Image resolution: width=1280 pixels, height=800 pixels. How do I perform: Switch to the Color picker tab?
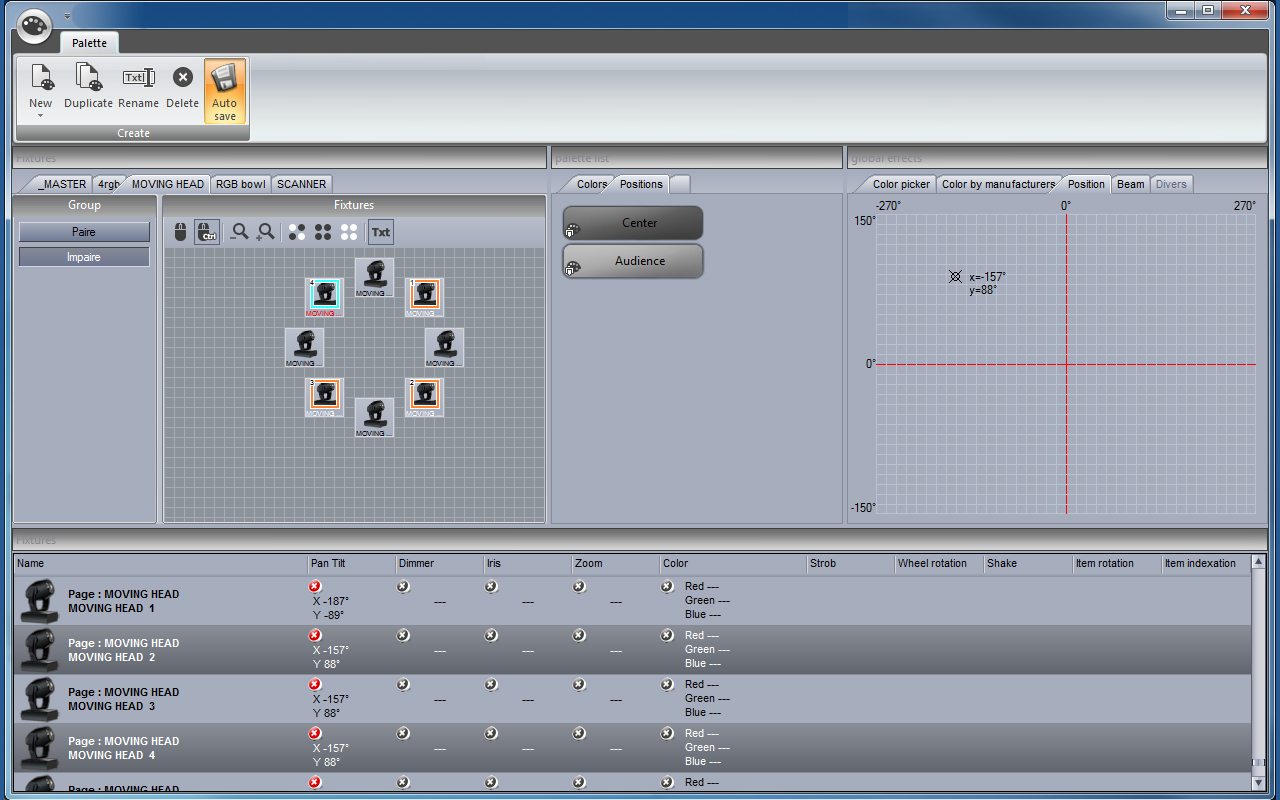pyautogui.click(x=900, y=184)
